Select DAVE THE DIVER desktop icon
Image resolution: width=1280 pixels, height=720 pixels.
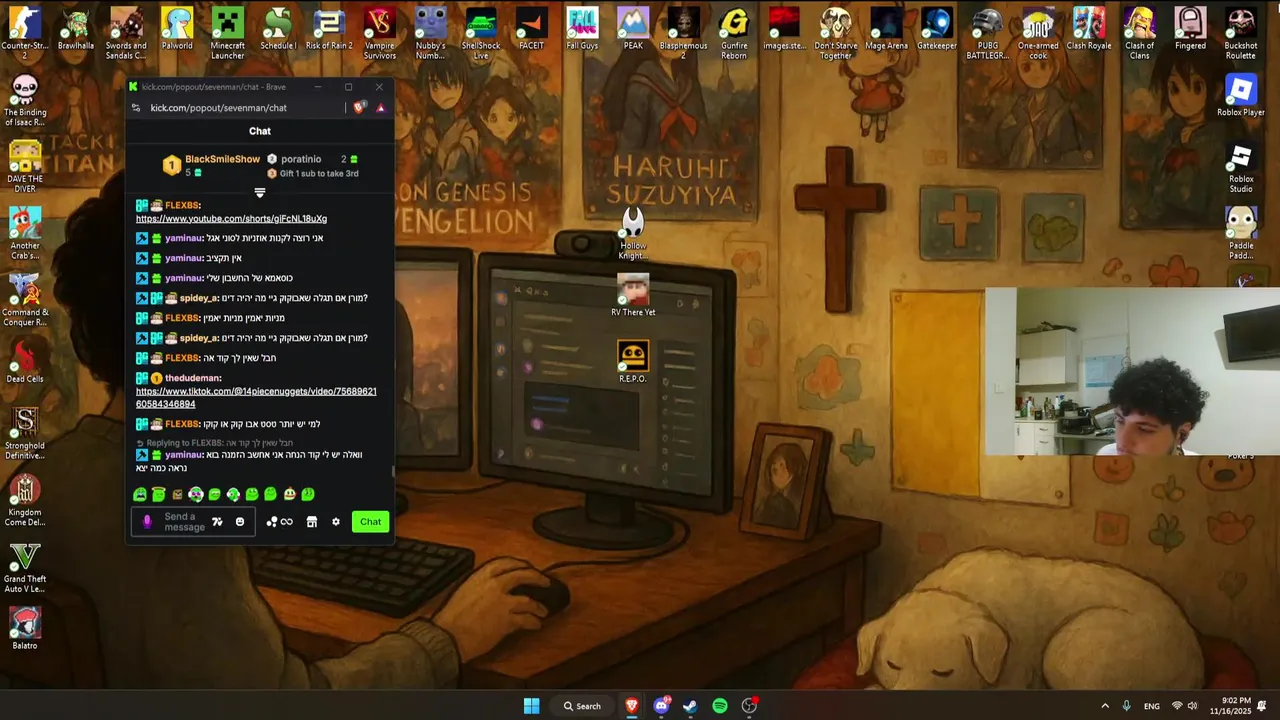tap(25, 165)
